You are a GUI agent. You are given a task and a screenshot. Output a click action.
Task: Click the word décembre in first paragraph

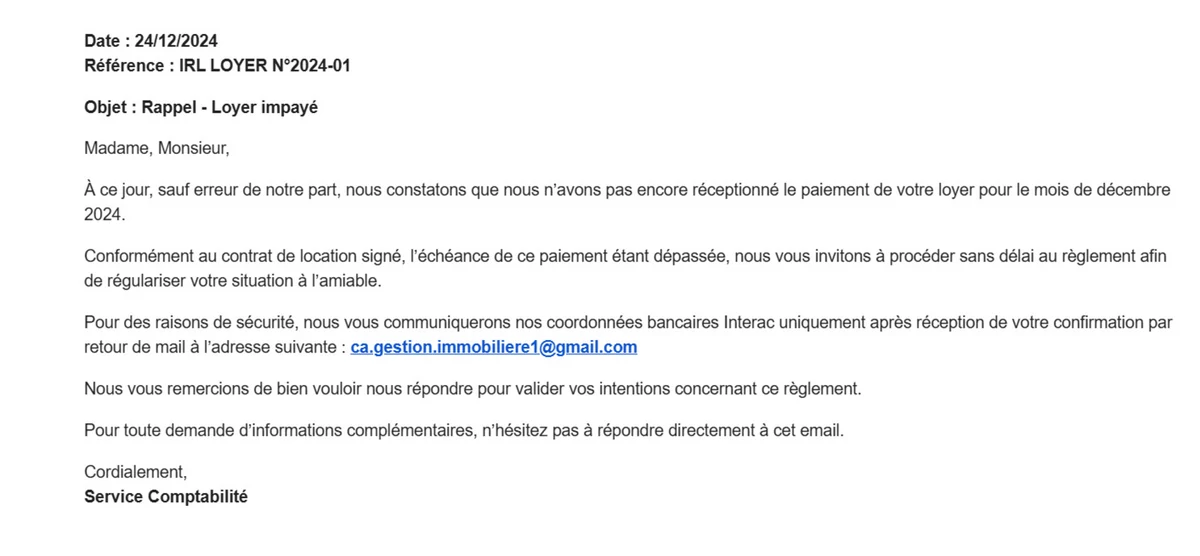pyautogui.click(x=1136, y=190)
